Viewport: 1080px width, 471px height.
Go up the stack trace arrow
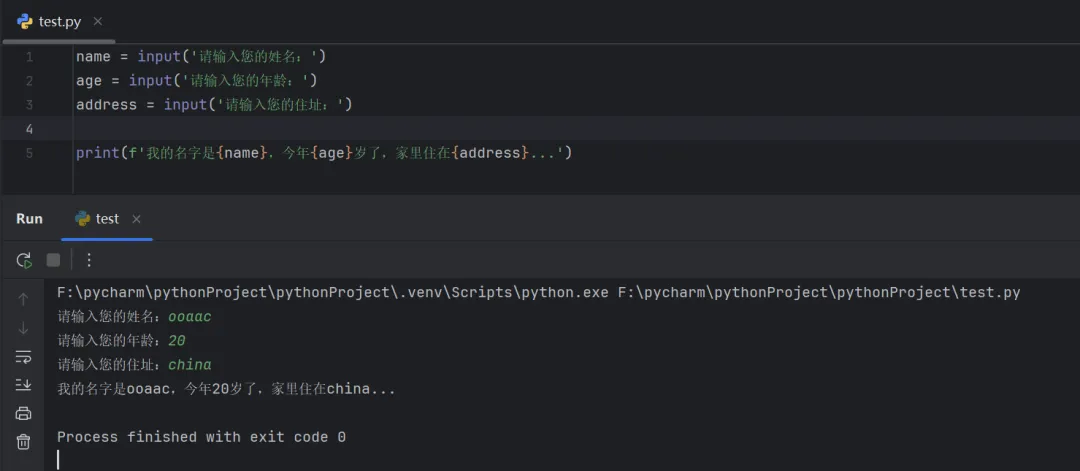point(23,300)
